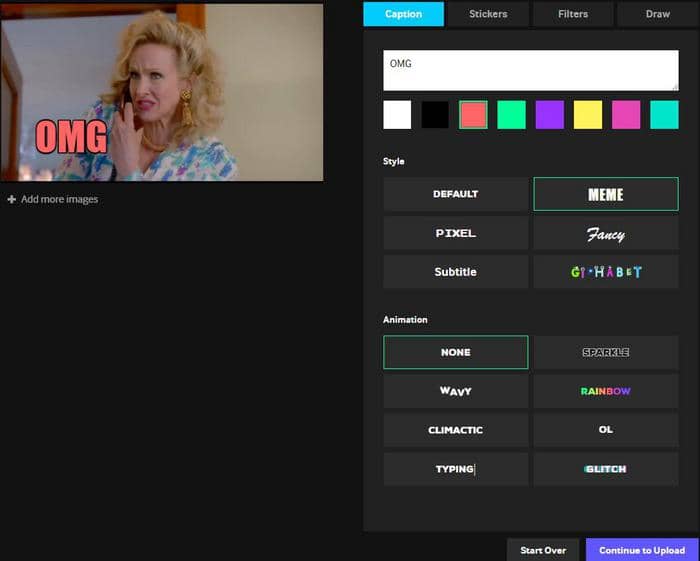The height and width of the screenshot is (561, 700).
Task: Apply the OL animation
Action: point(606,430)
